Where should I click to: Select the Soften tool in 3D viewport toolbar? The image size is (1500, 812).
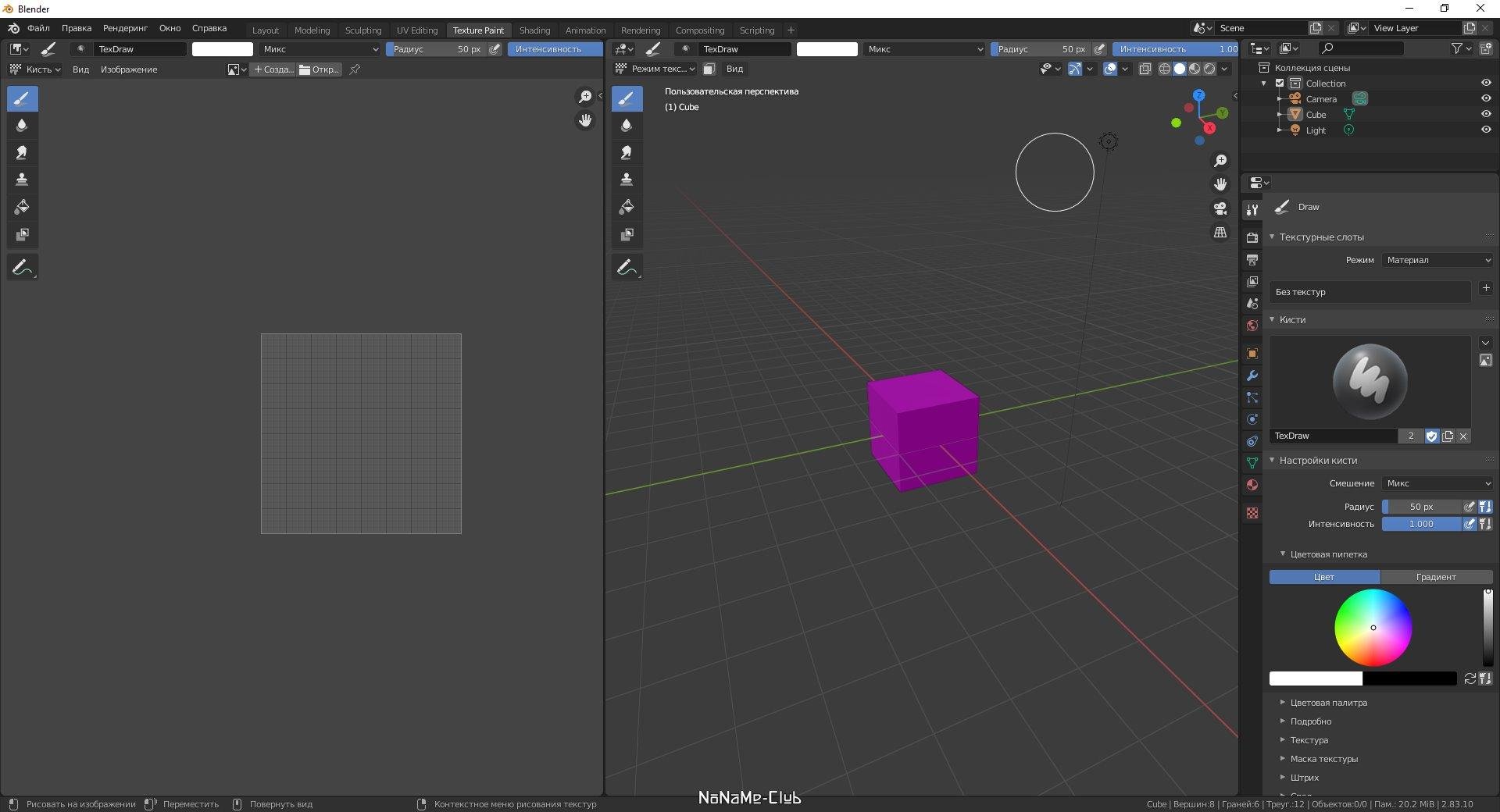click(x=627, y=126)
